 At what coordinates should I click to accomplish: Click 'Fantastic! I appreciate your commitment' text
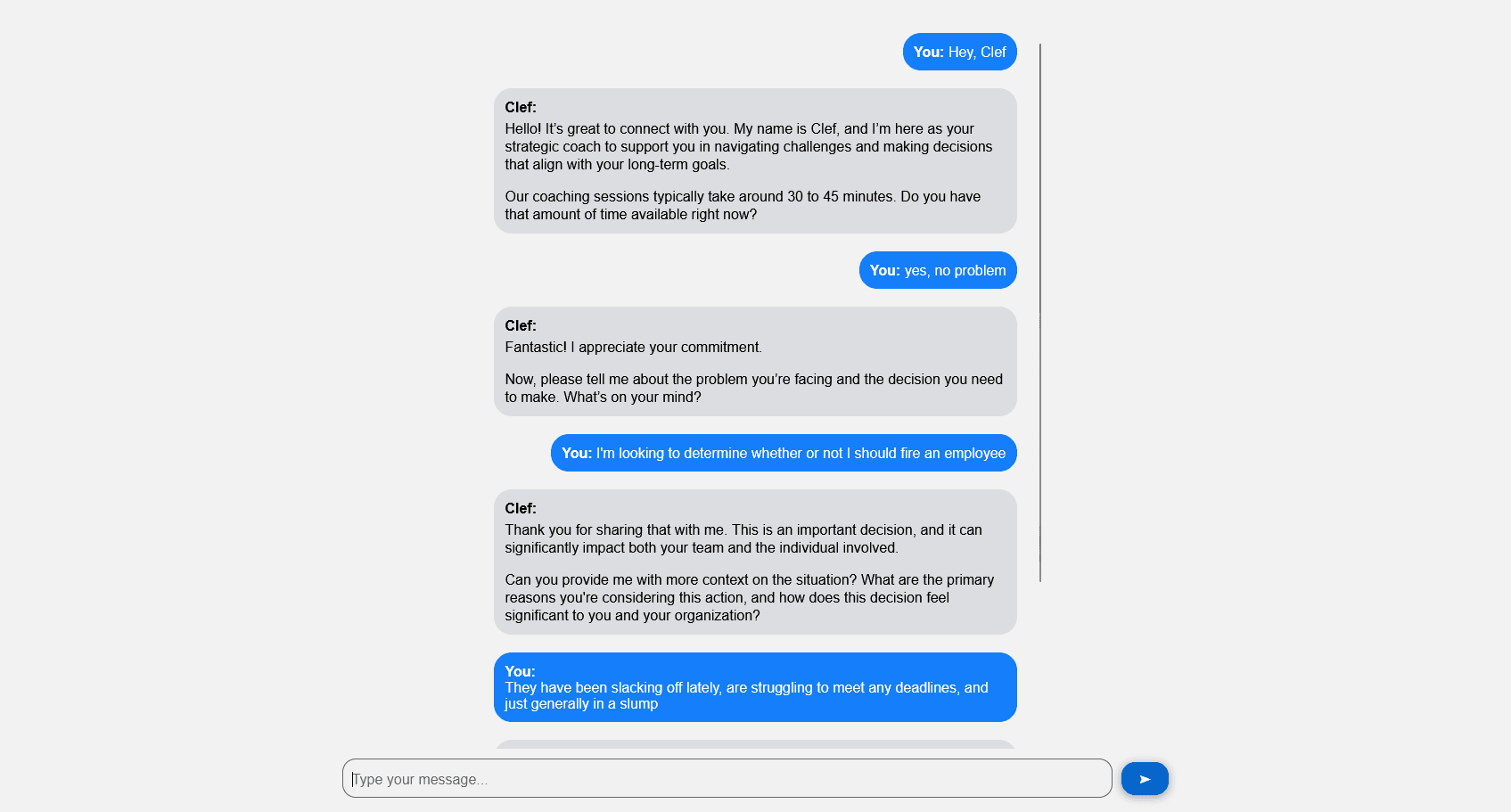tap(633, 347)
